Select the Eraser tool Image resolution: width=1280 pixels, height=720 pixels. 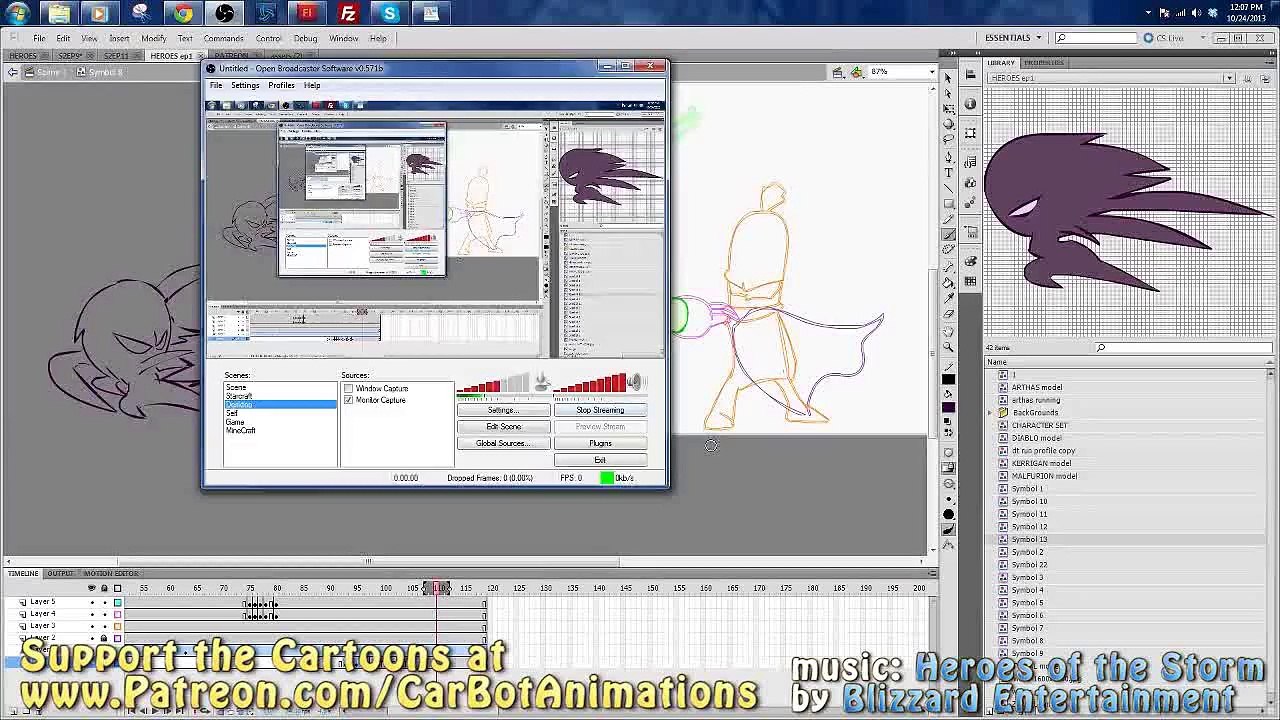(949, 315)
